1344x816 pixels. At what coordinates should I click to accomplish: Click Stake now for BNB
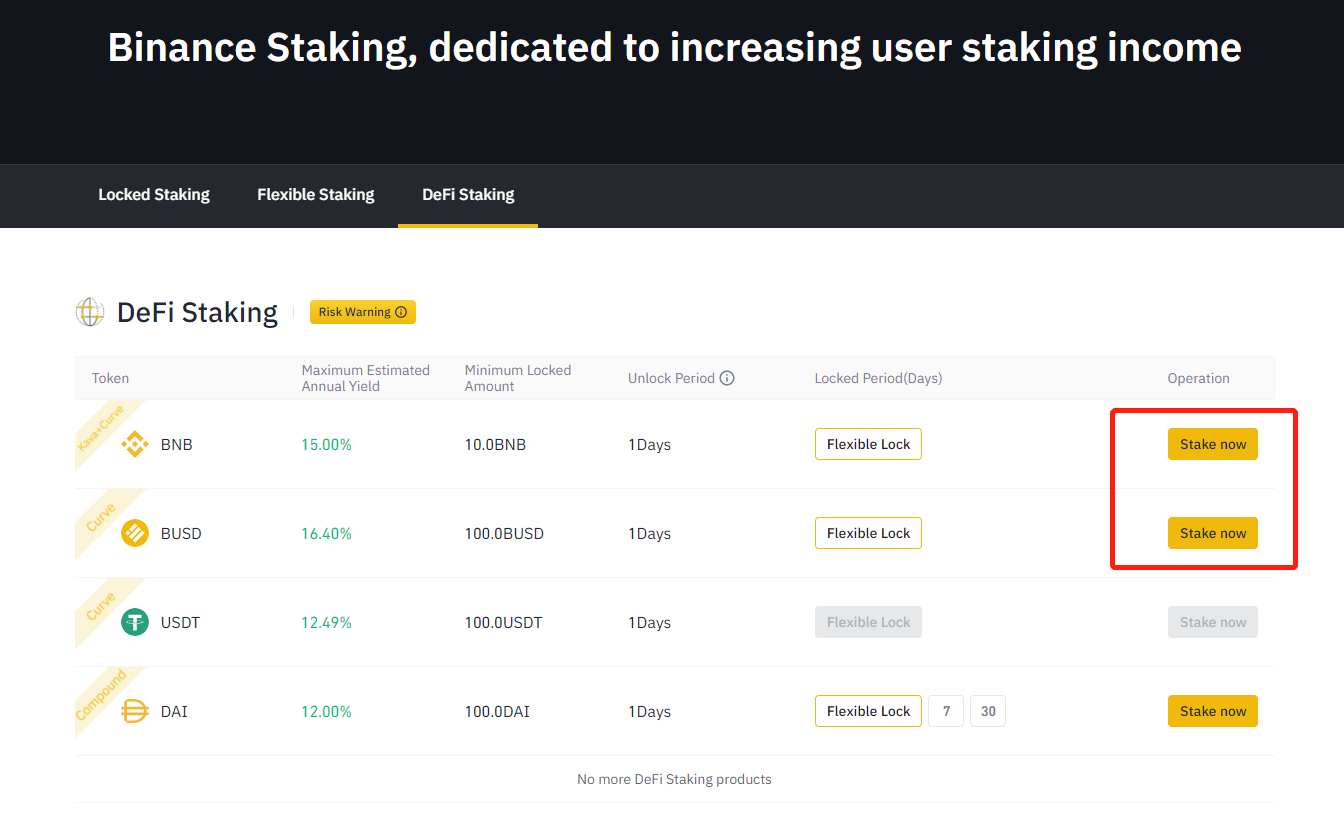[1212, 444]
